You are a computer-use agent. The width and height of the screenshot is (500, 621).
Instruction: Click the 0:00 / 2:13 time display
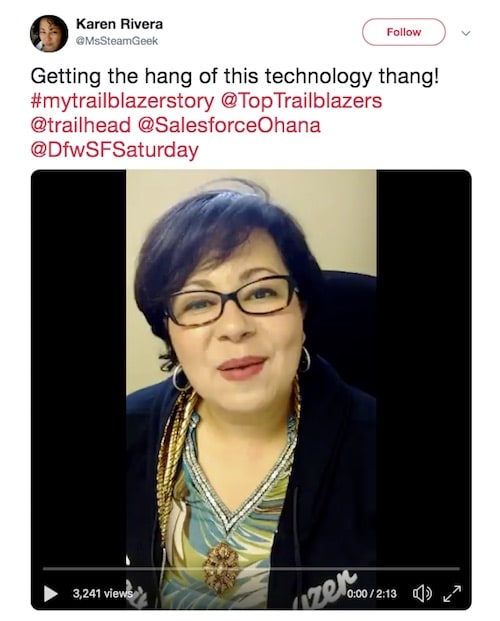[x=372, y=593]
